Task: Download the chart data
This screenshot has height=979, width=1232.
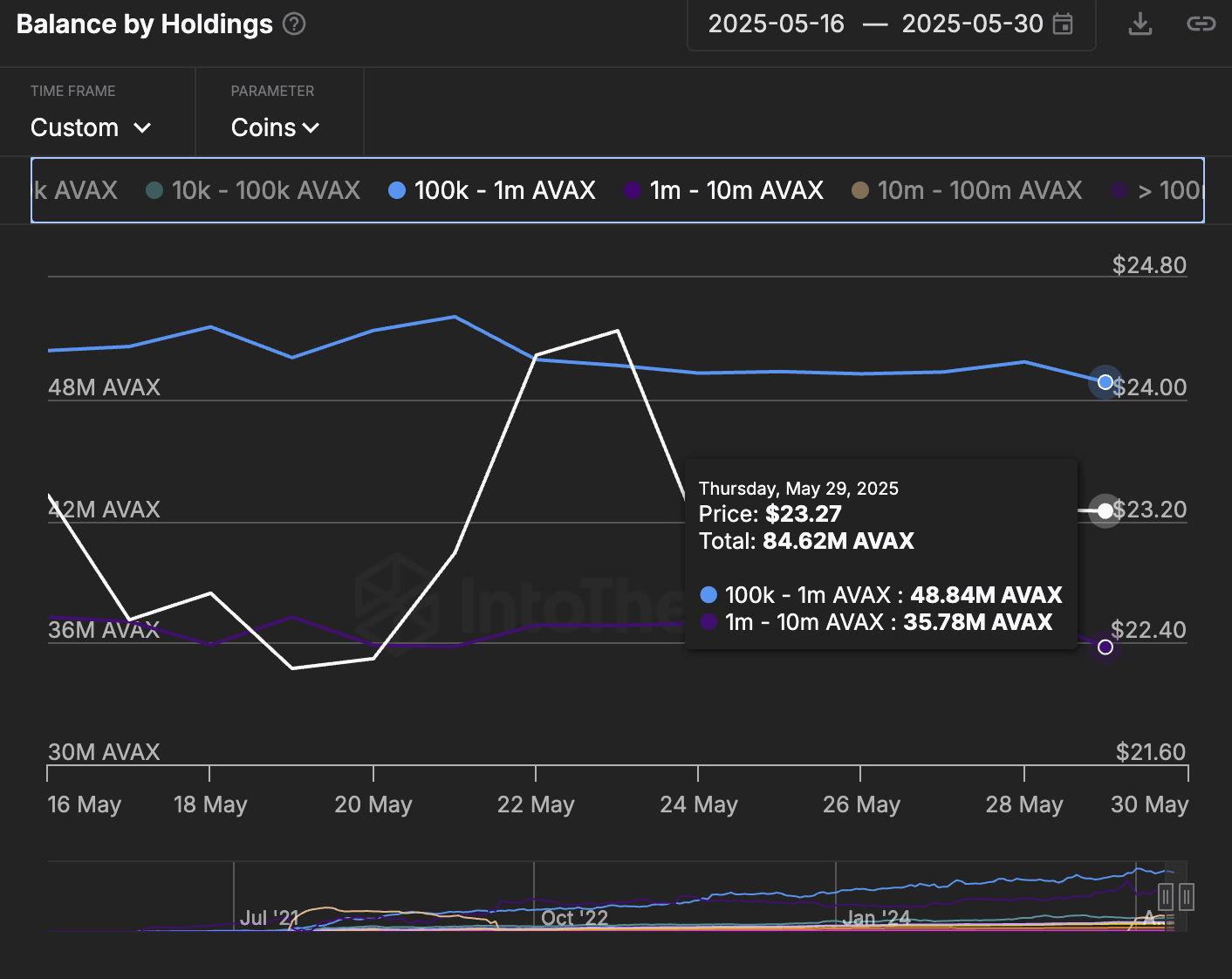Action: click(x=1140, y=24)
